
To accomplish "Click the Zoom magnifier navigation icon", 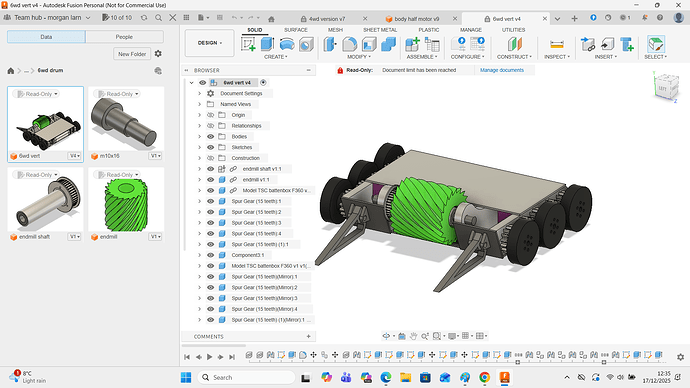I will 425,336.
